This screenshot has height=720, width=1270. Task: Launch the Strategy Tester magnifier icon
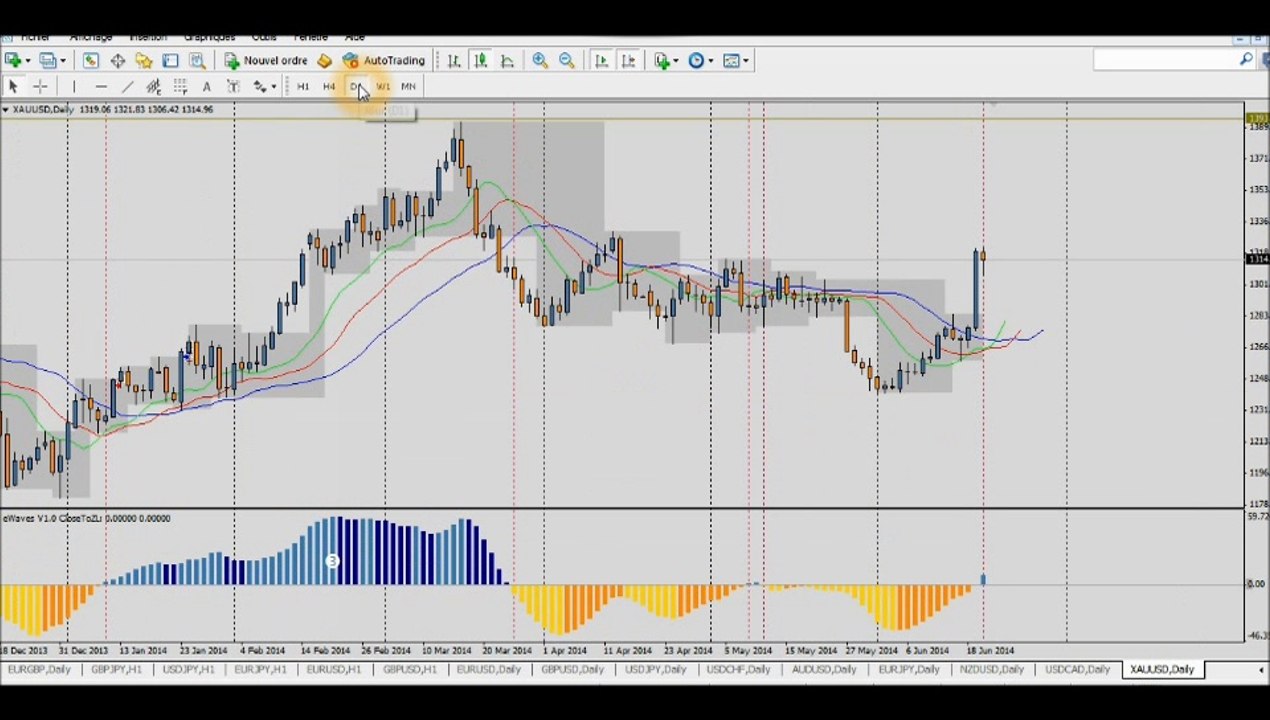click(197, 61)
